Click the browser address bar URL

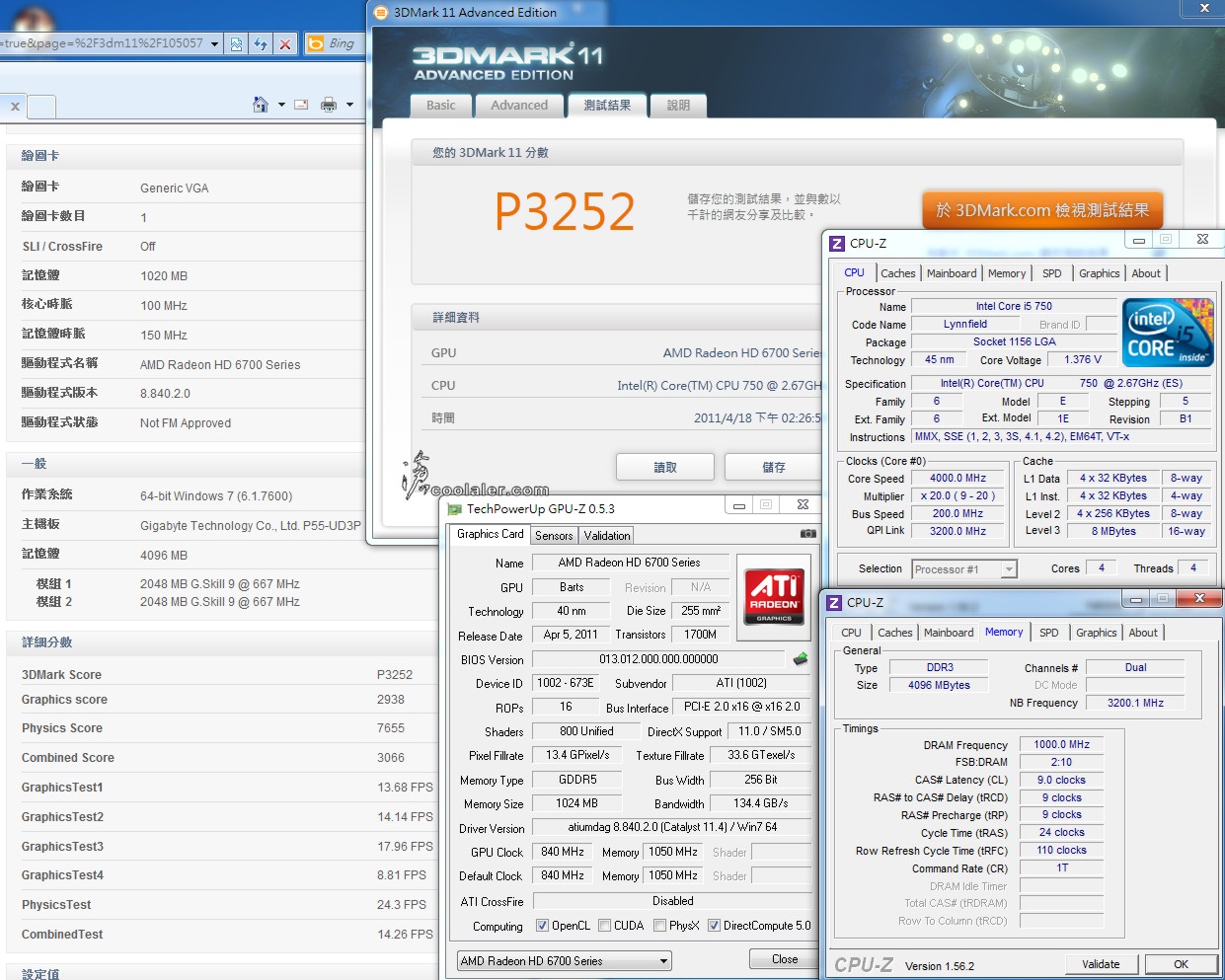coord(102,43)
